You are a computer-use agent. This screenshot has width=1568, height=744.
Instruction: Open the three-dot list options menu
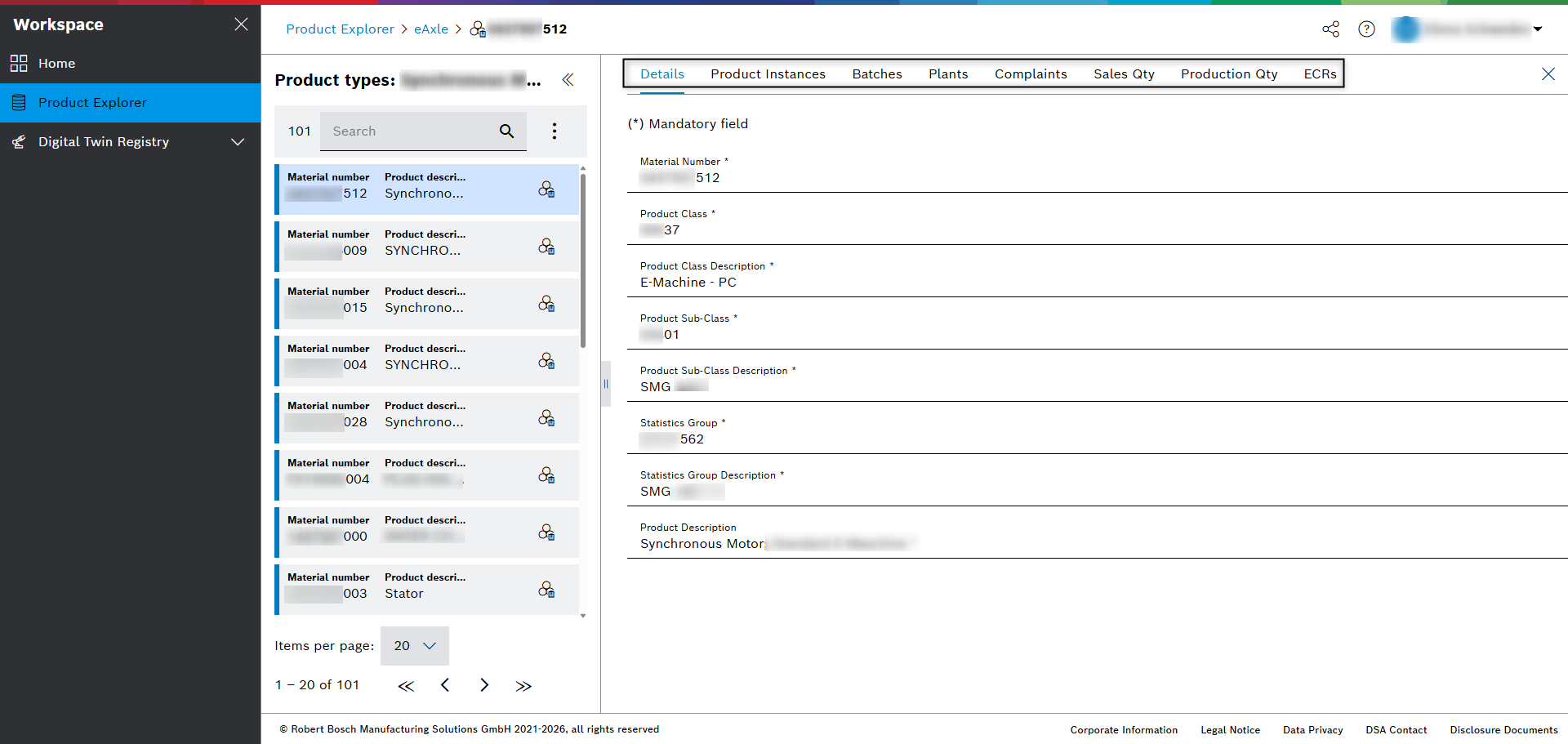[555, 131]
